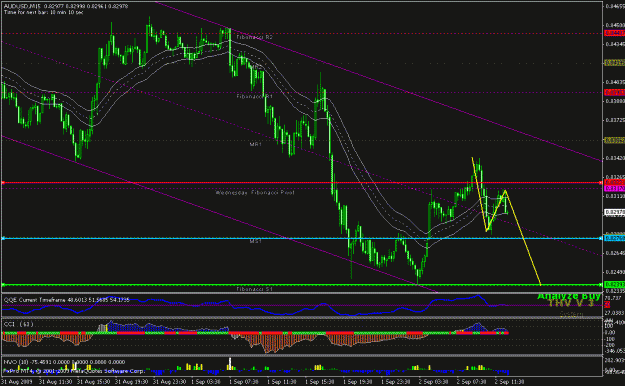Click the '1 Sep 11:30' time axis label
This screenshot has height=386, width=625.
point(282,382)
